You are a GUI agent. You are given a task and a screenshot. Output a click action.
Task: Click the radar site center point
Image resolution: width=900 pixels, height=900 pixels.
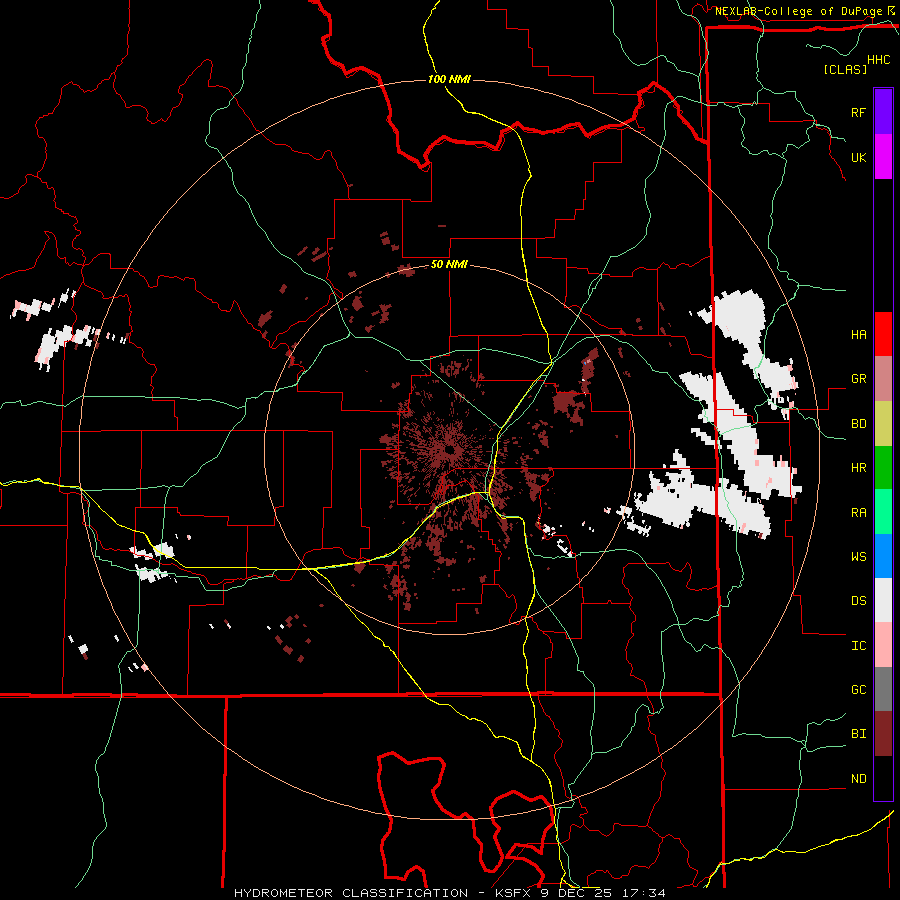click(x=450, y=450)
